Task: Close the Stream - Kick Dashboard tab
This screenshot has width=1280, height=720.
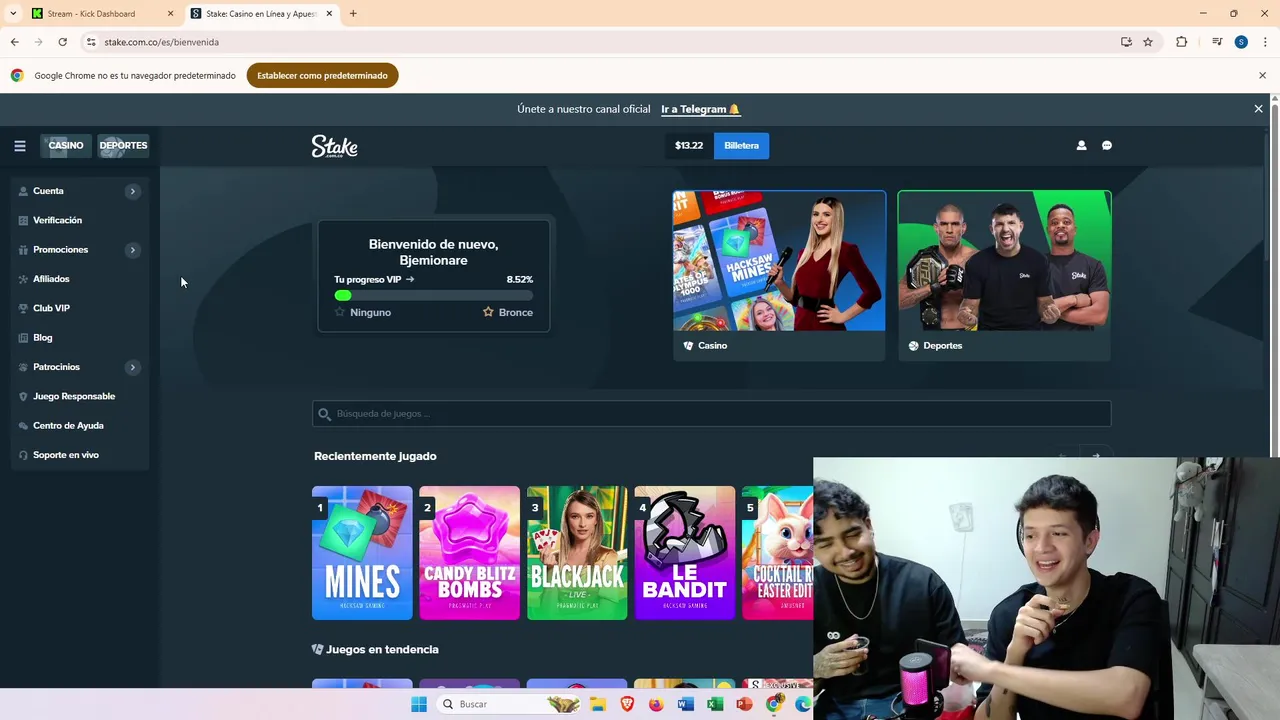Action: tap(170, 14)
